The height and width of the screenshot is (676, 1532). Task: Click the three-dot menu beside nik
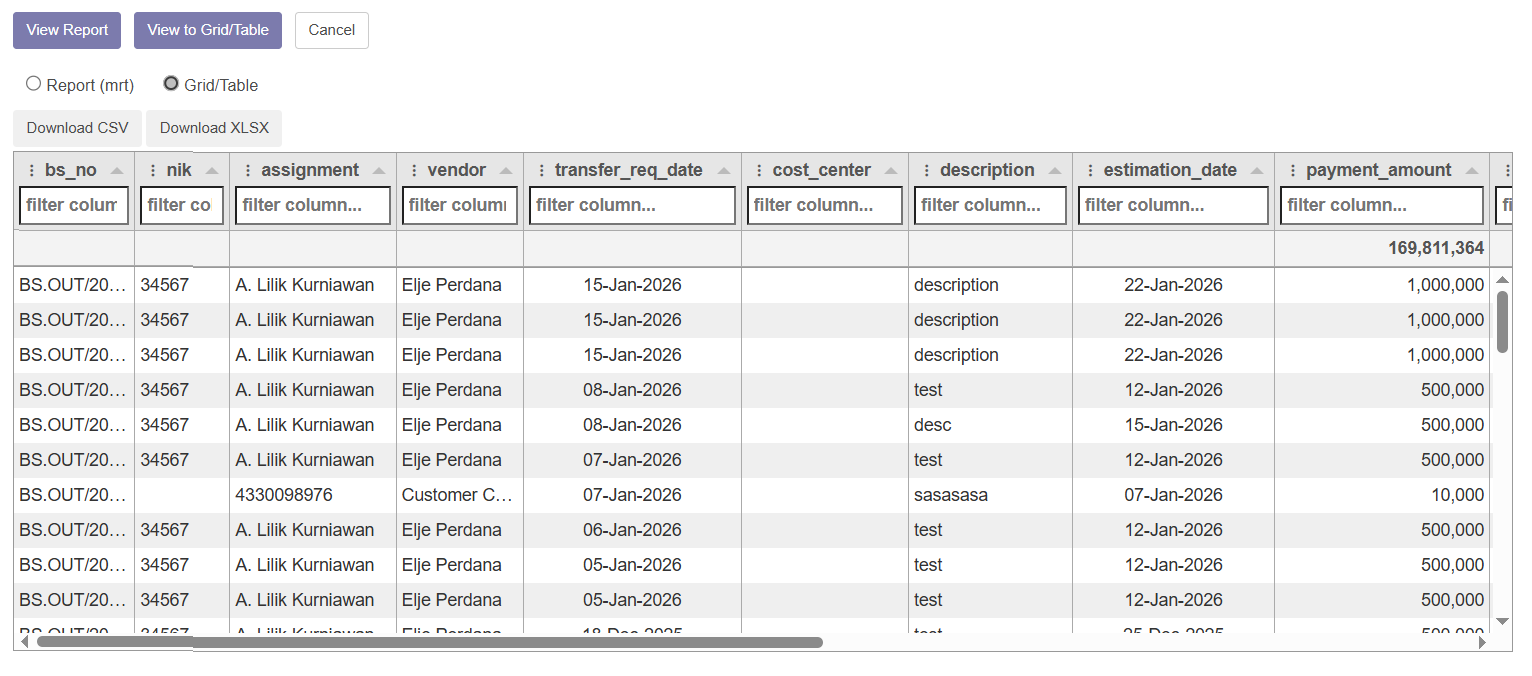pos(152,171)
